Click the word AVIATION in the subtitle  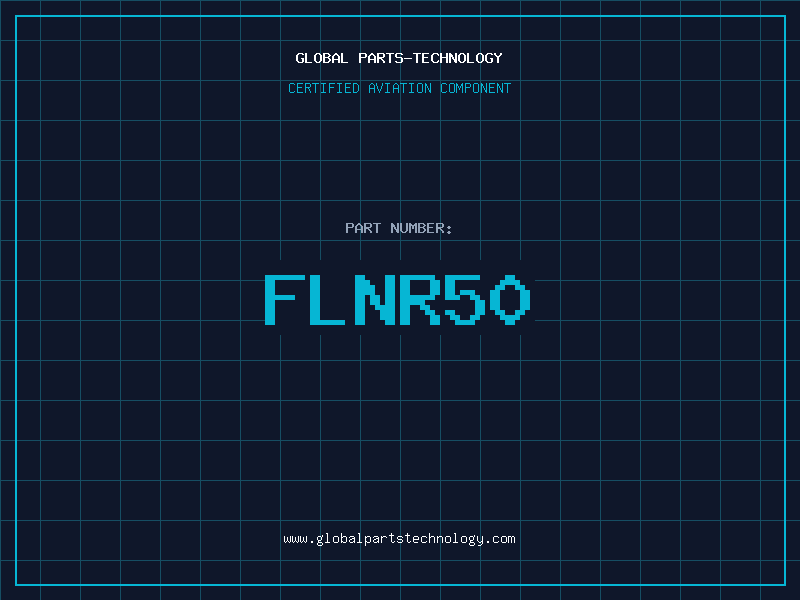399,88
